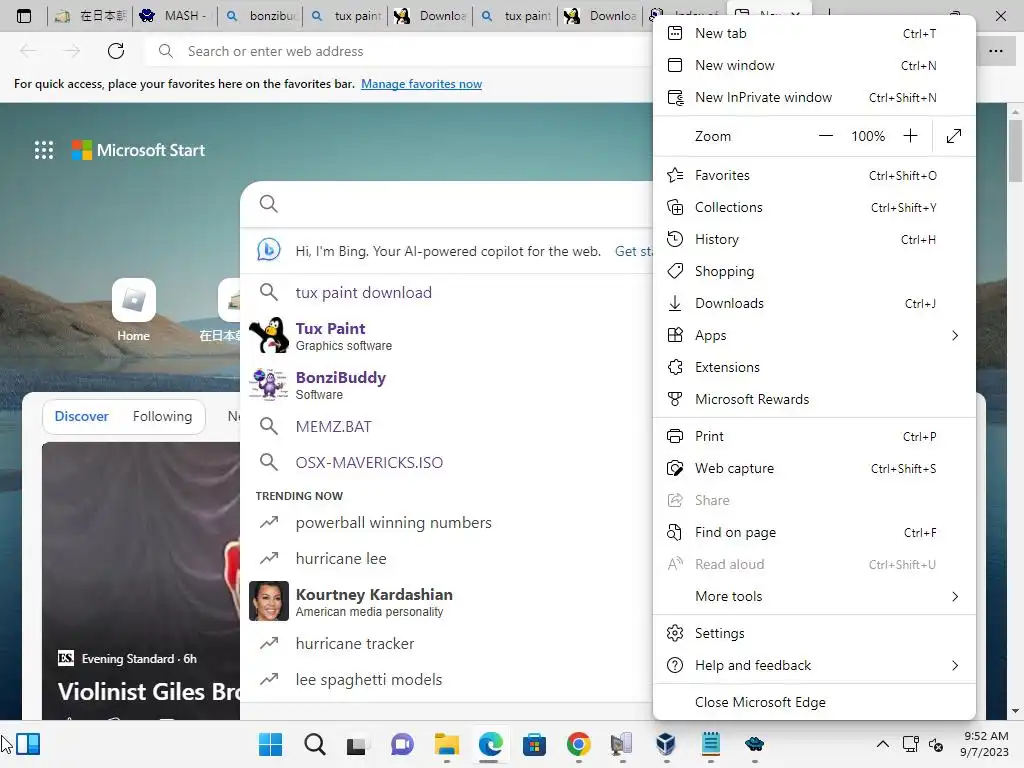1024x768 pixels.
Task: Open a New InPrivate window
Action: coord(814,97)
